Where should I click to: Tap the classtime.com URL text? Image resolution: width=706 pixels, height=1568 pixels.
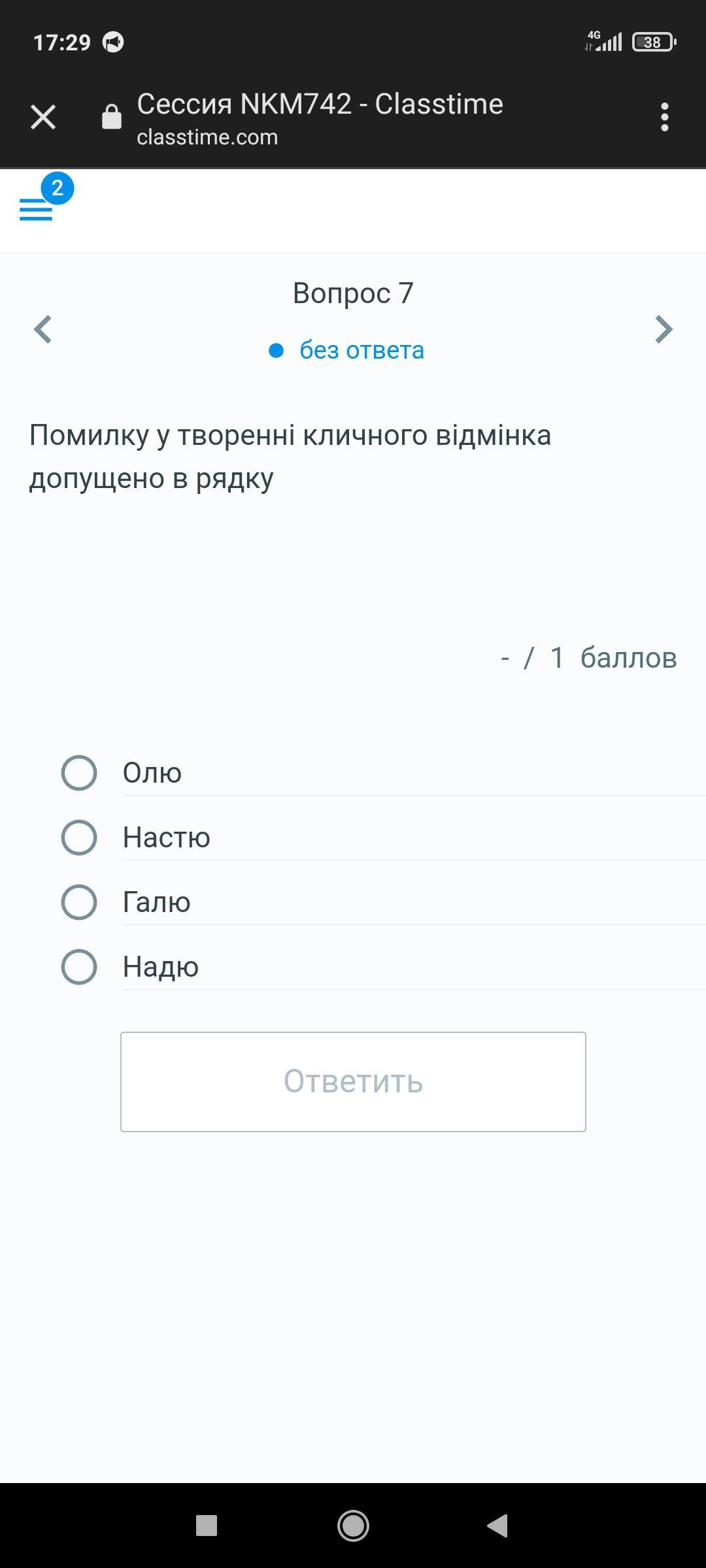207,137
